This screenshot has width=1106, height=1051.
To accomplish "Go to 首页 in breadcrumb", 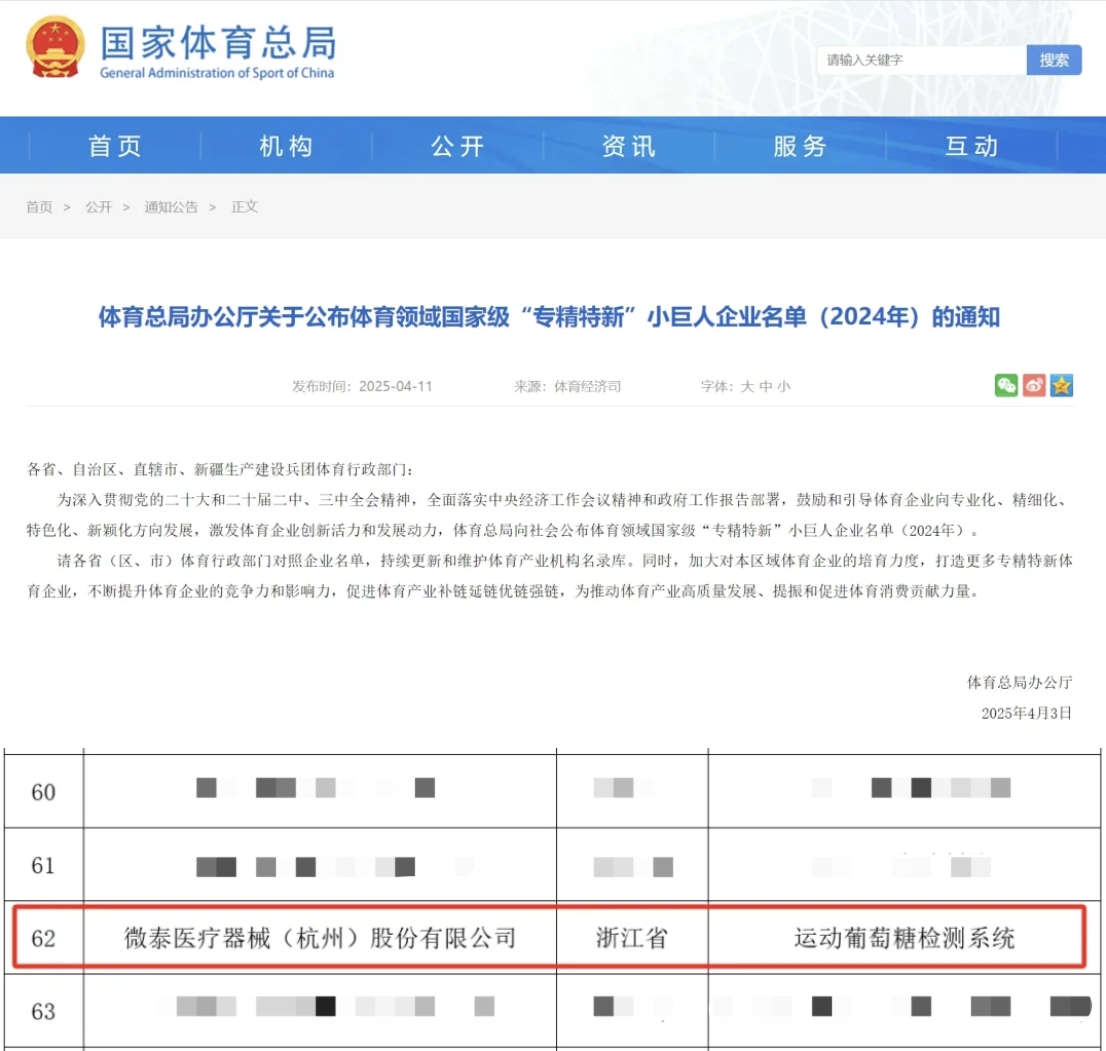I will point(40,207).
